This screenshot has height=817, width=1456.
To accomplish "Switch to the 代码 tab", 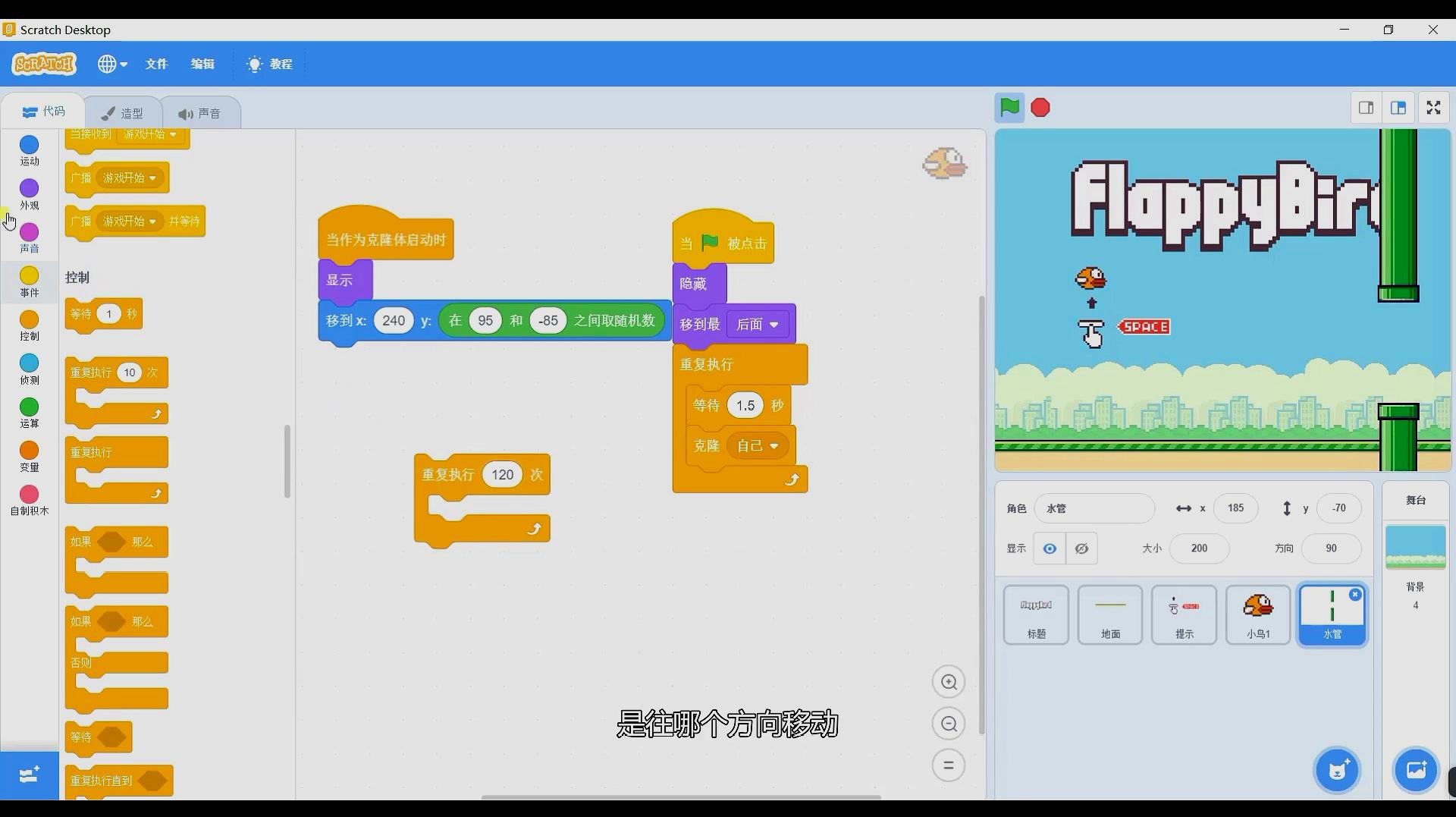I will [x=44, y=112].
